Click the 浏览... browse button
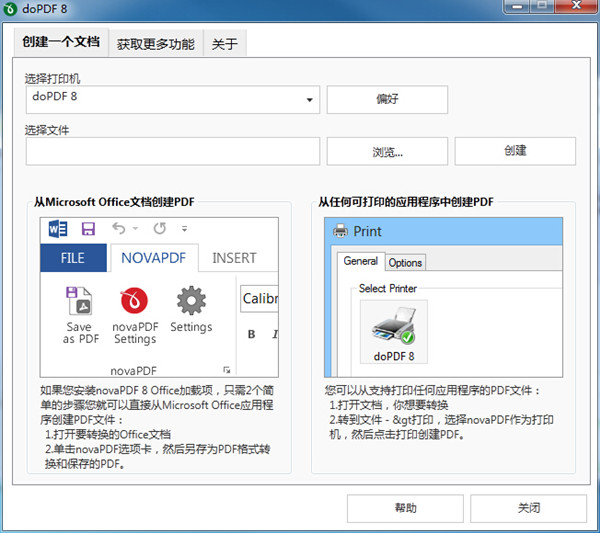The width and height of the screenshot is (600, 533). [x=387, y=152]
